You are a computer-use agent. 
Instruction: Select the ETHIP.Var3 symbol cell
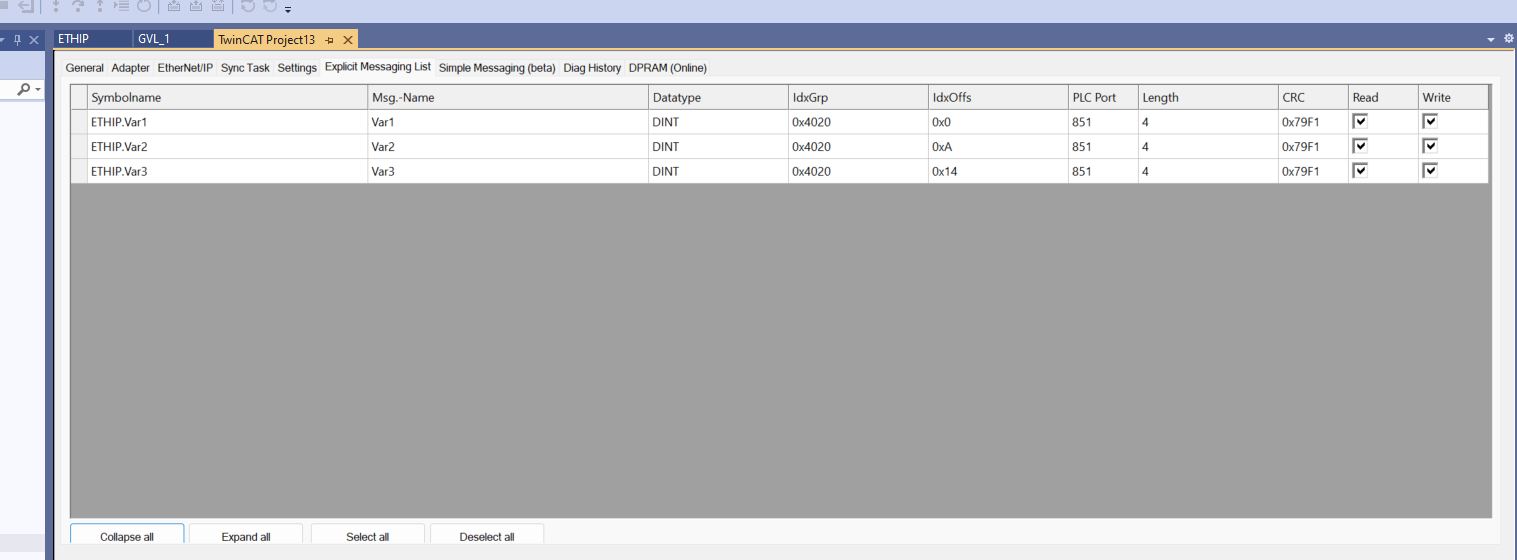click(227, 171)
